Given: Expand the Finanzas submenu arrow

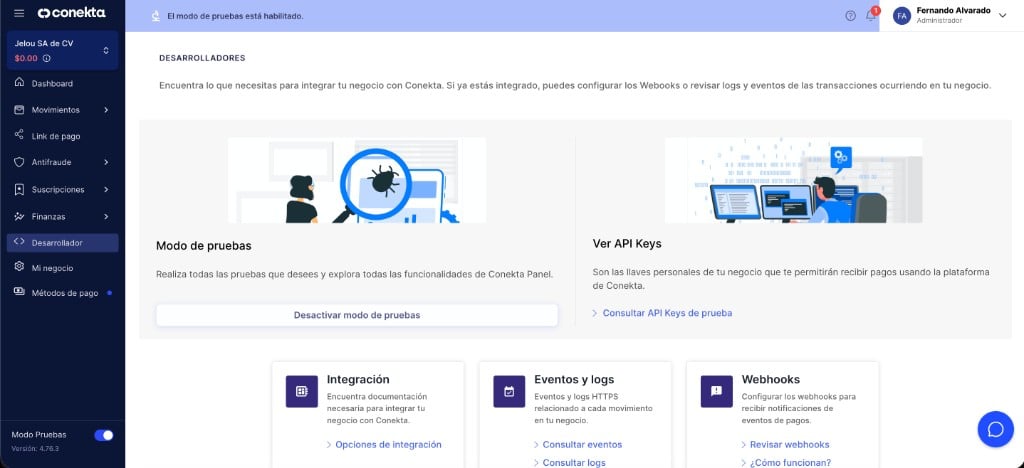Looking at the screenshot, I should point(106,216).
